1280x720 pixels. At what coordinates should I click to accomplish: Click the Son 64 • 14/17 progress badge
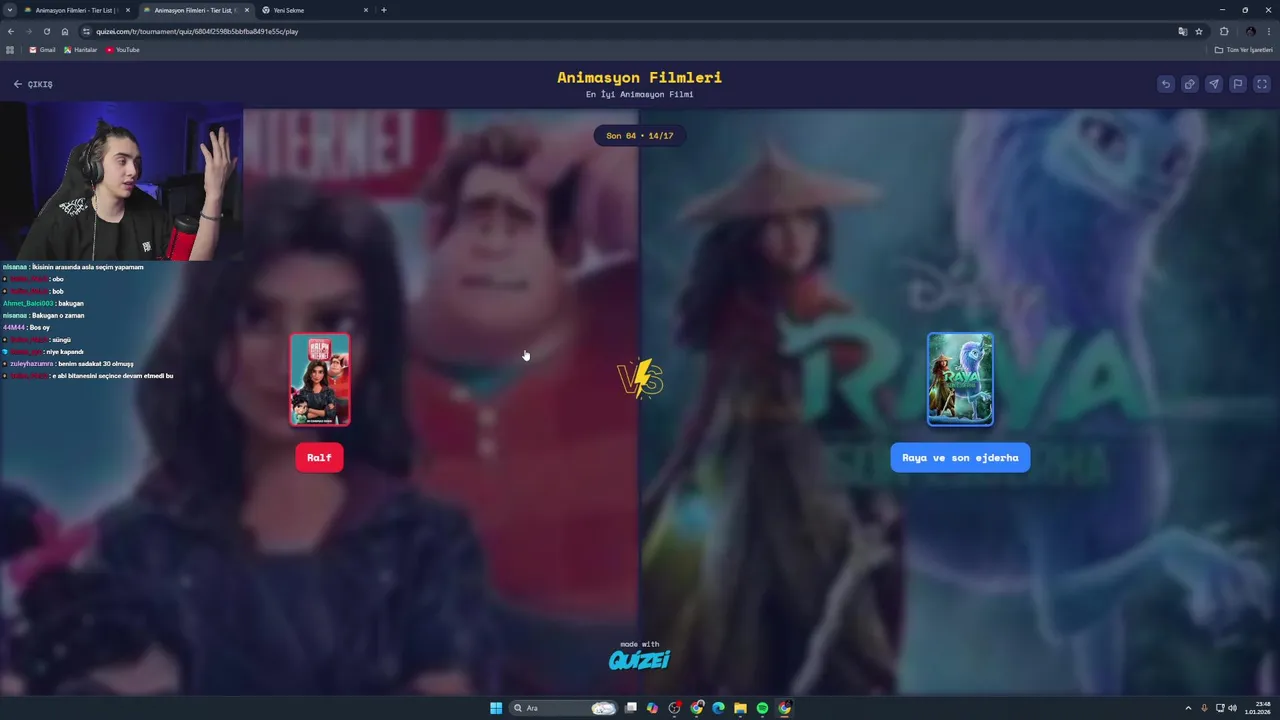(640, 136)
